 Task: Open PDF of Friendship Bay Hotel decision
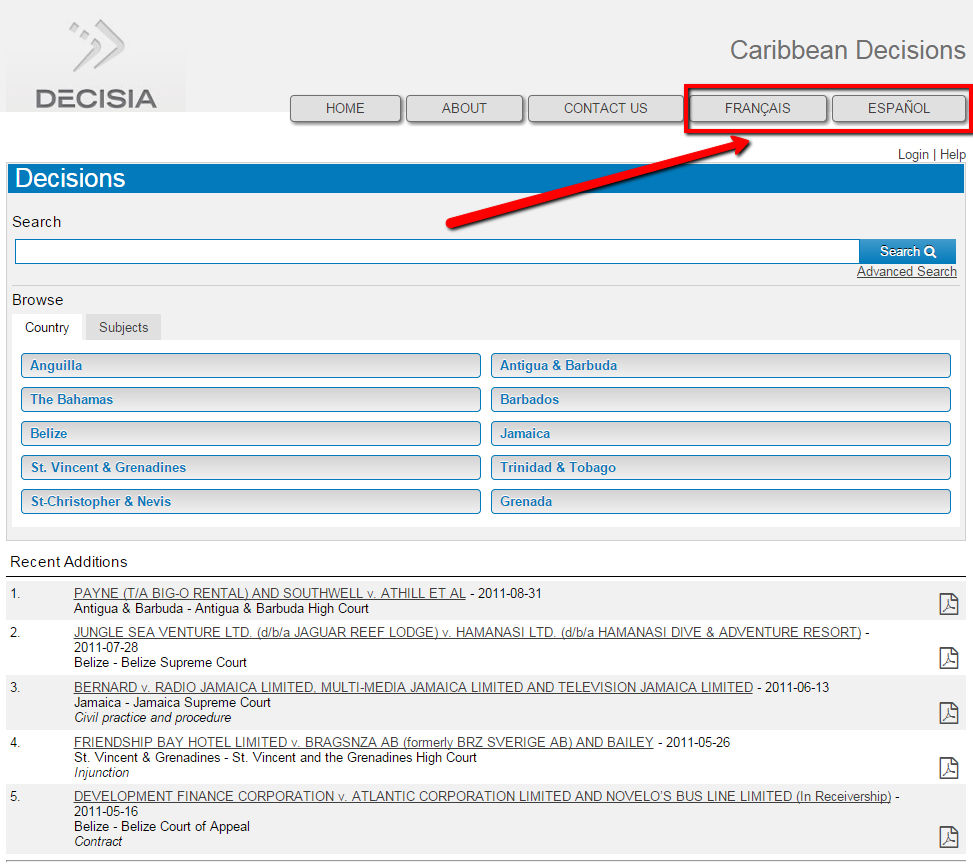948,767
